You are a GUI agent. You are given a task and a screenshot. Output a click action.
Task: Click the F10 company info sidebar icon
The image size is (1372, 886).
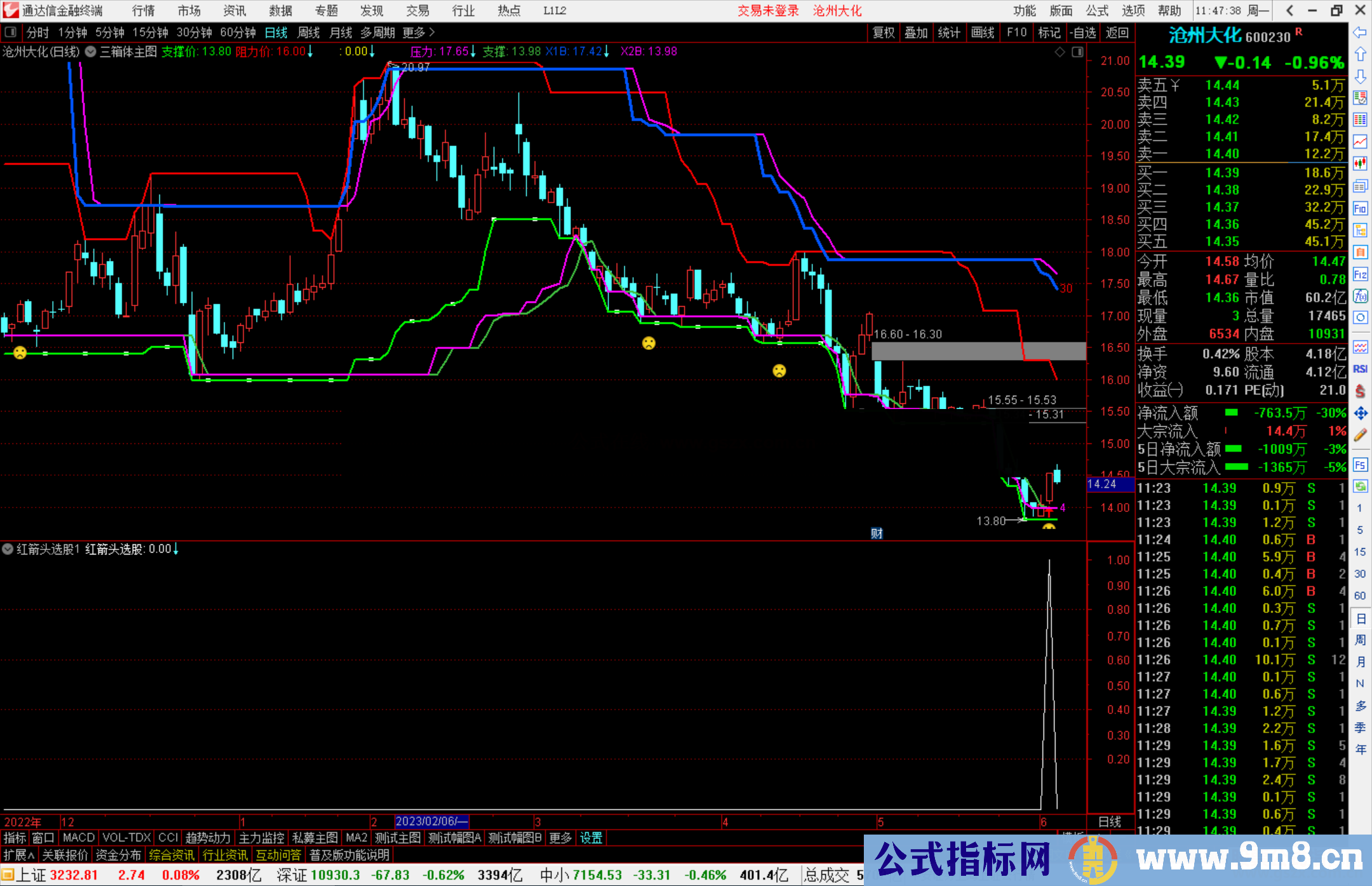[1360, 208]
